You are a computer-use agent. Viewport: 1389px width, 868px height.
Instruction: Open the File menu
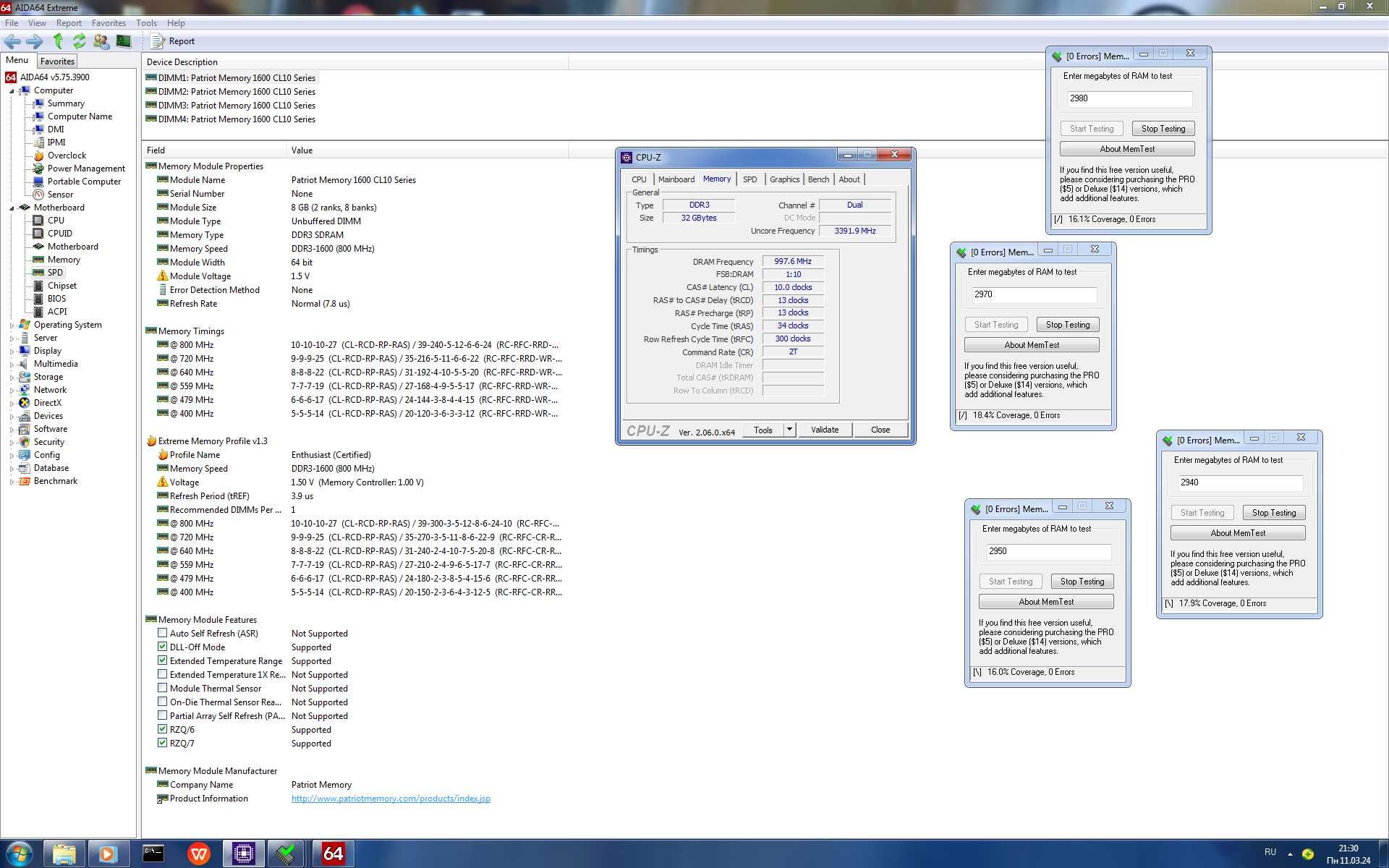click(x=12, y=23)
